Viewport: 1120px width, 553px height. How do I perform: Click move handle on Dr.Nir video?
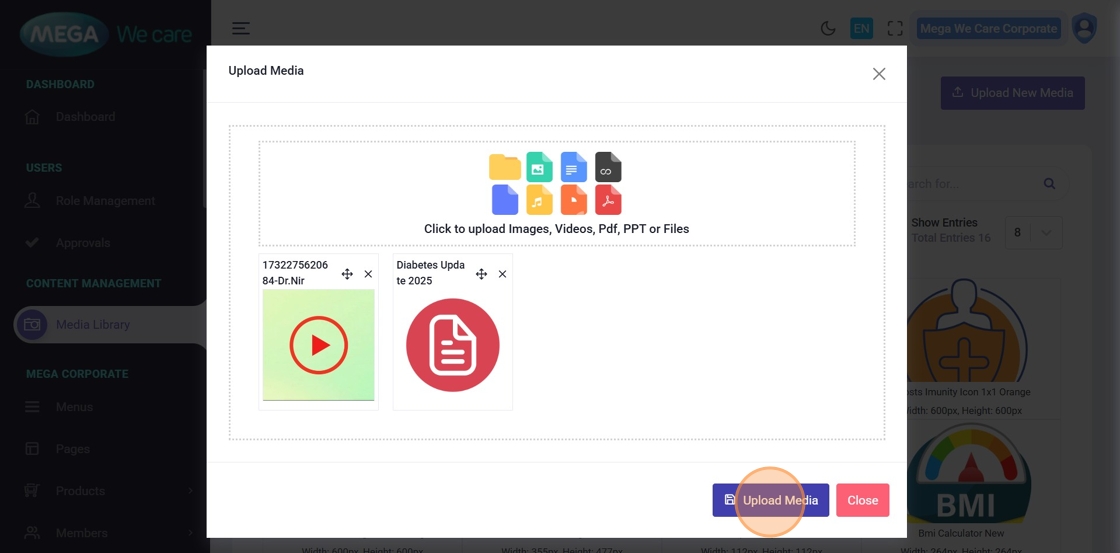[347, 274]
